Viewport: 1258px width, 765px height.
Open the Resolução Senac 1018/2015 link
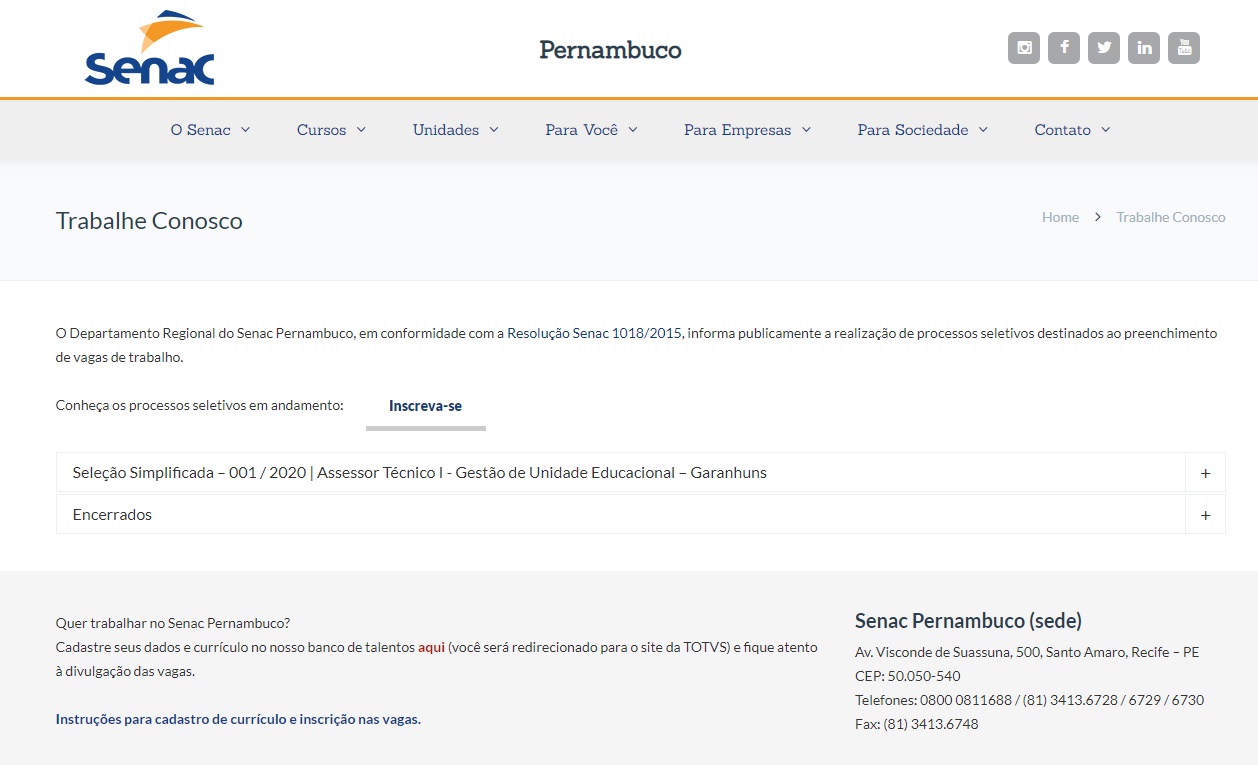595,333
